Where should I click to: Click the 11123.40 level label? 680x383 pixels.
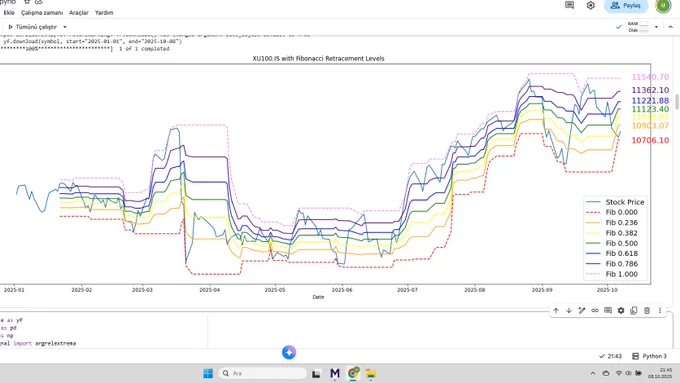point(650,109)
